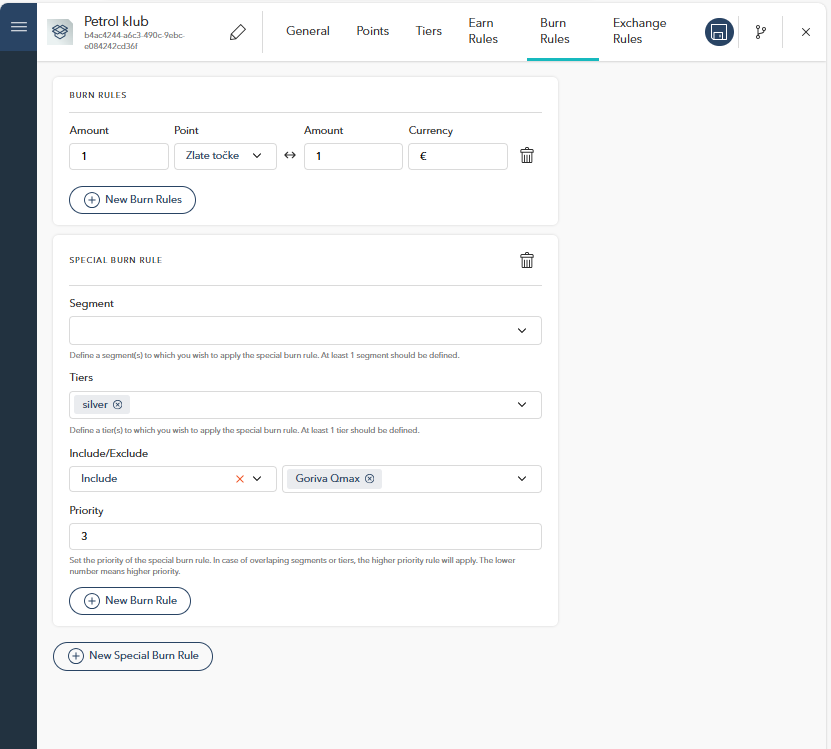Focus the point Amount field
The width and height of the screenshot is (831, 749).
click(119, 156)
